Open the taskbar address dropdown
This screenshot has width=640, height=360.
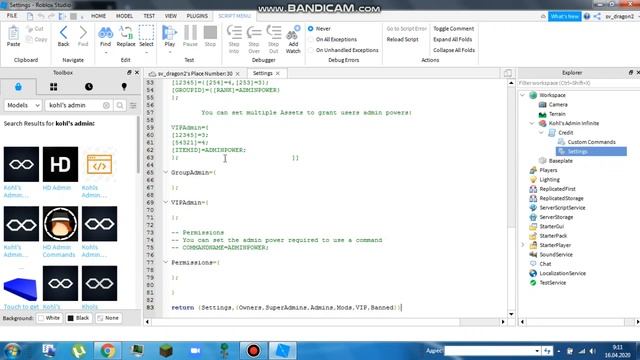click(x=537, y=351)
